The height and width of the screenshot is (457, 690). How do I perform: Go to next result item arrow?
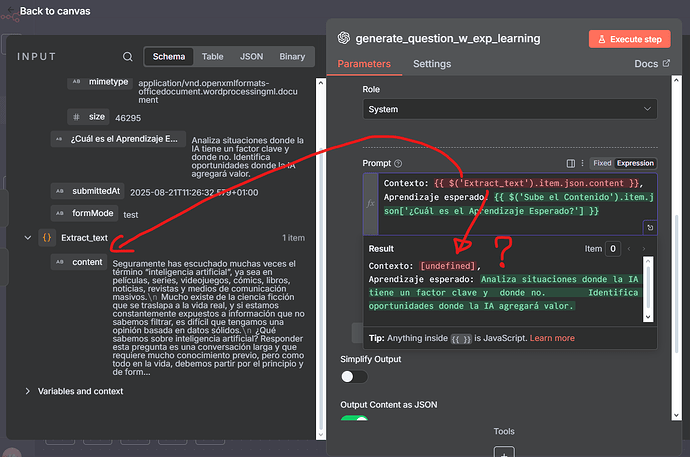coord(644,249)
